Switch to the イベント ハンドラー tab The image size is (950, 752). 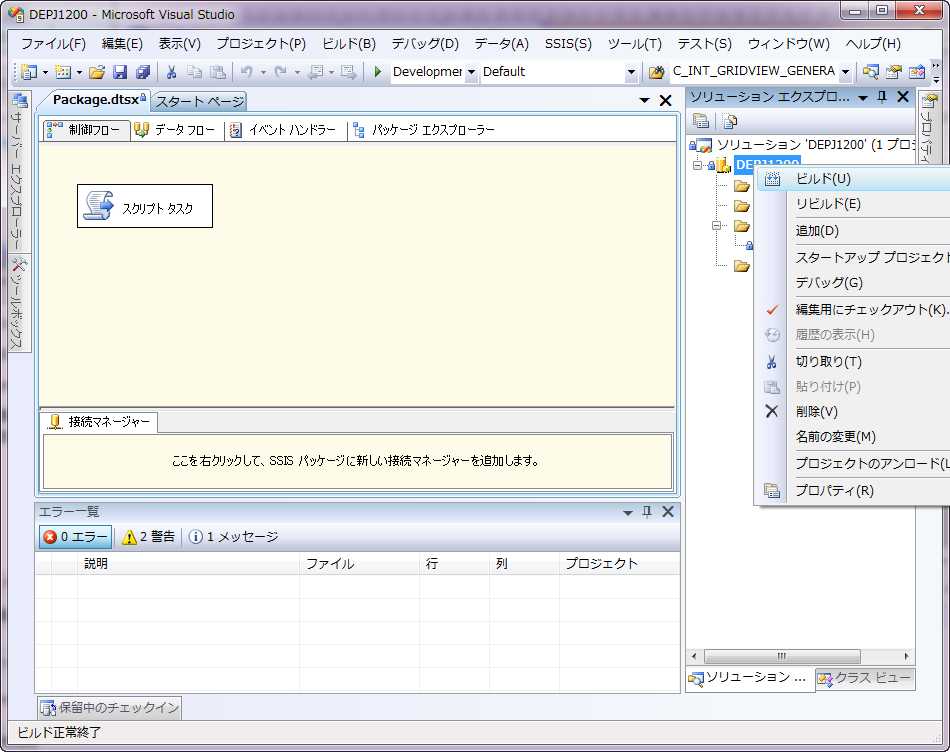284,130
